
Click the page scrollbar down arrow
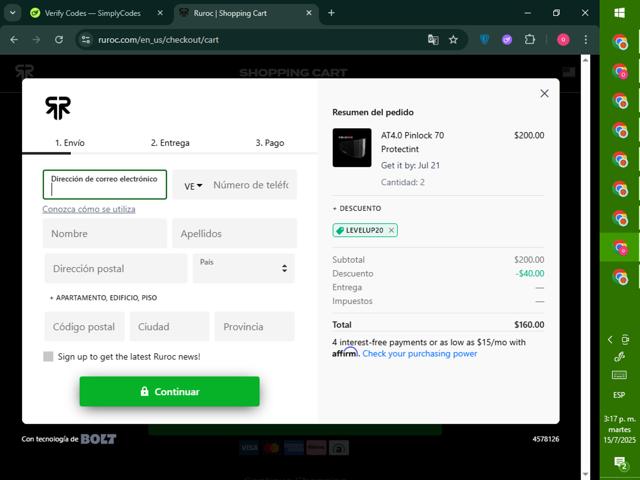(x=585, y=474)
